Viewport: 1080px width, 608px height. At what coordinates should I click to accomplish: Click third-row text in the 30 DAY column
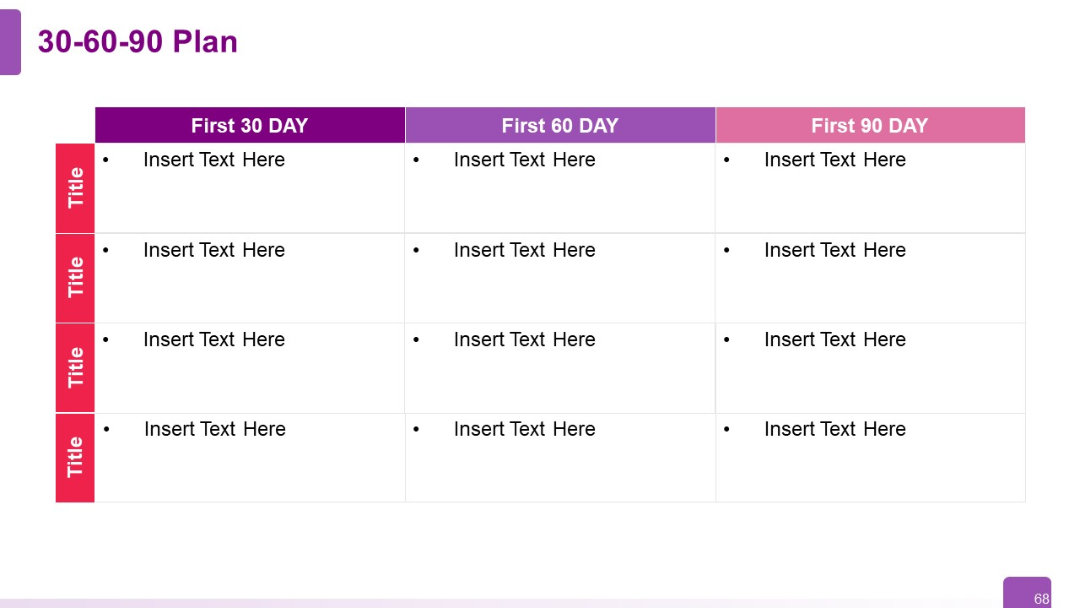tap(214, 340)
